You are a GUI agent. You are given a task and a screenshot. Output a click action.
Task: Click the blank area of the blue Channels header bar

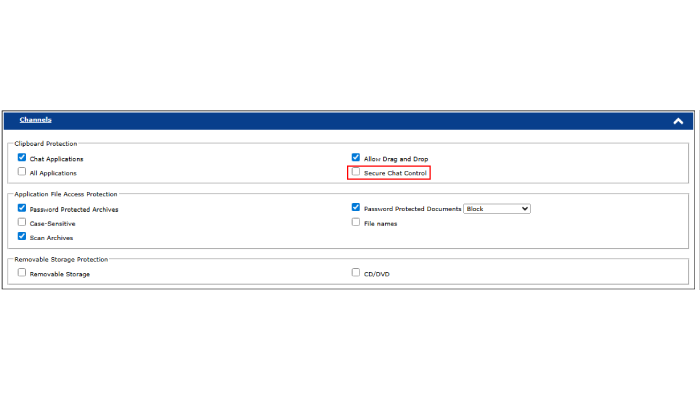[x=350, y=121]
